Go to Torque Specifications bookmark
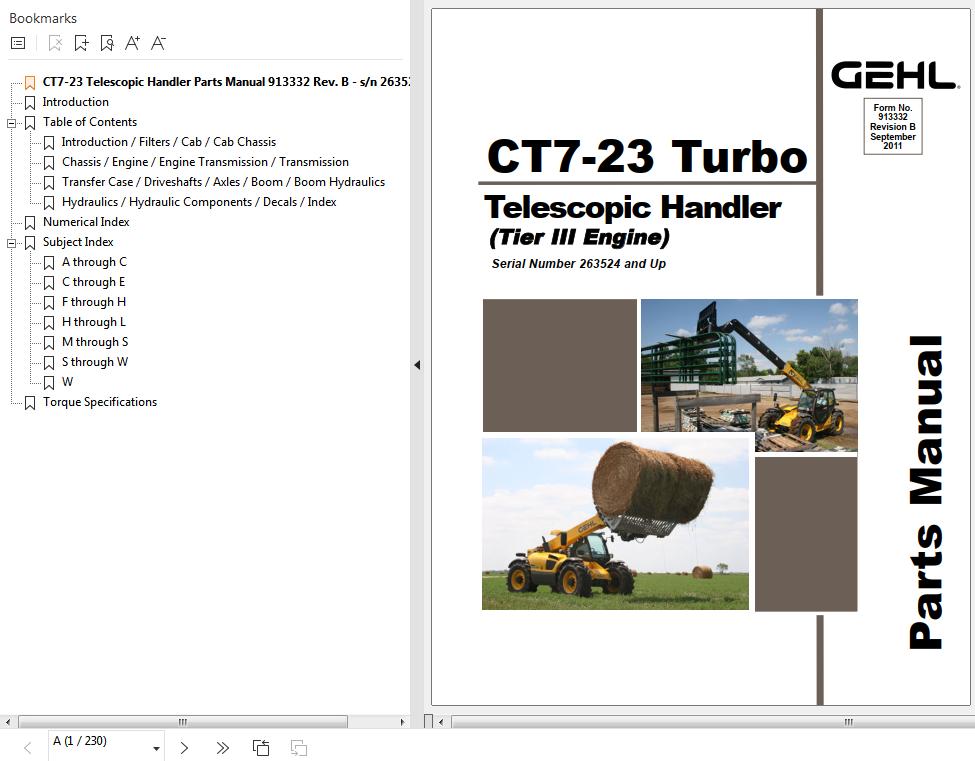 [99, 402]
